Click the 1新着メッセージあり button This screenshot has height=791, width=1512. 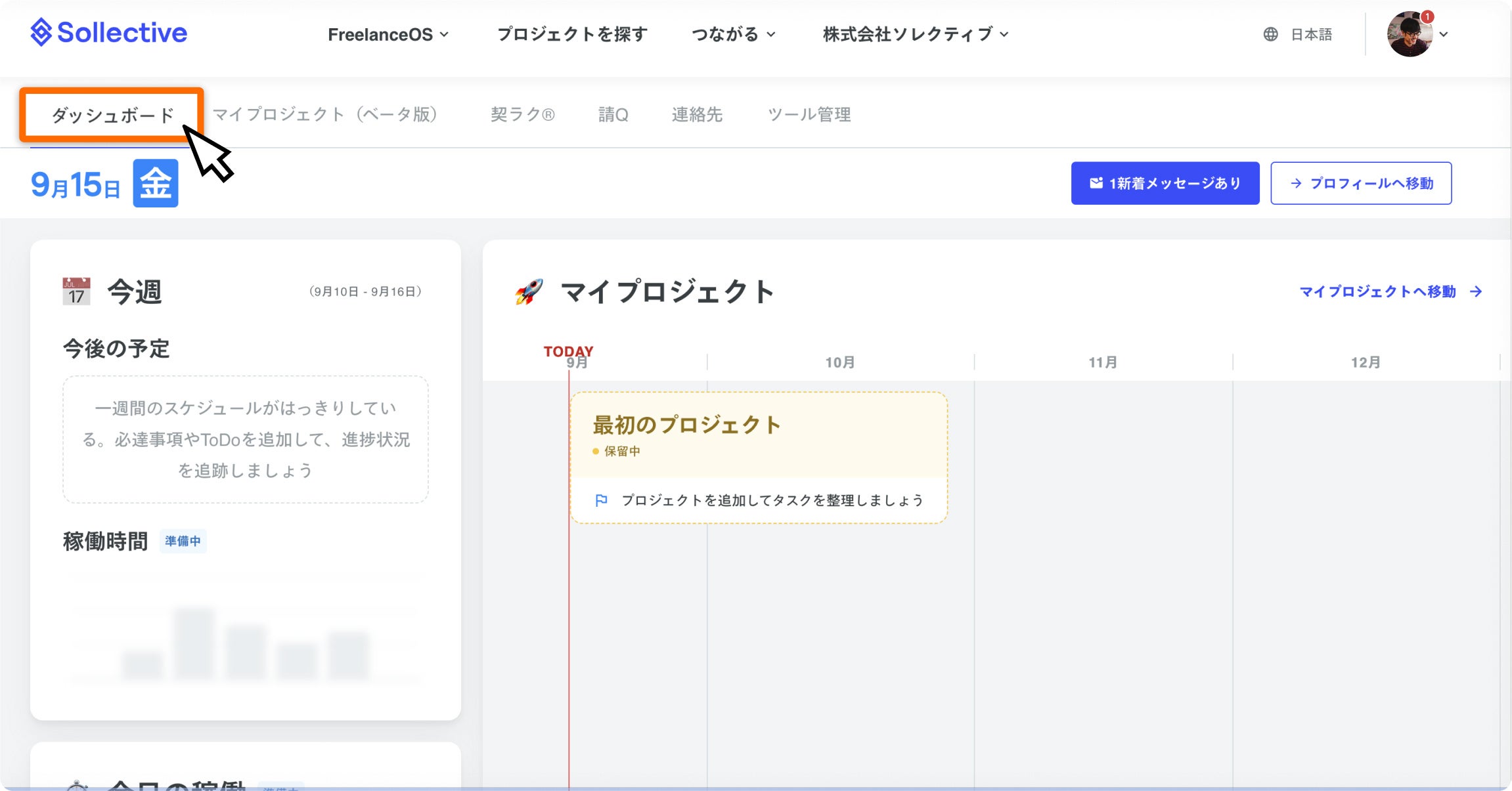coord(1165,183)
